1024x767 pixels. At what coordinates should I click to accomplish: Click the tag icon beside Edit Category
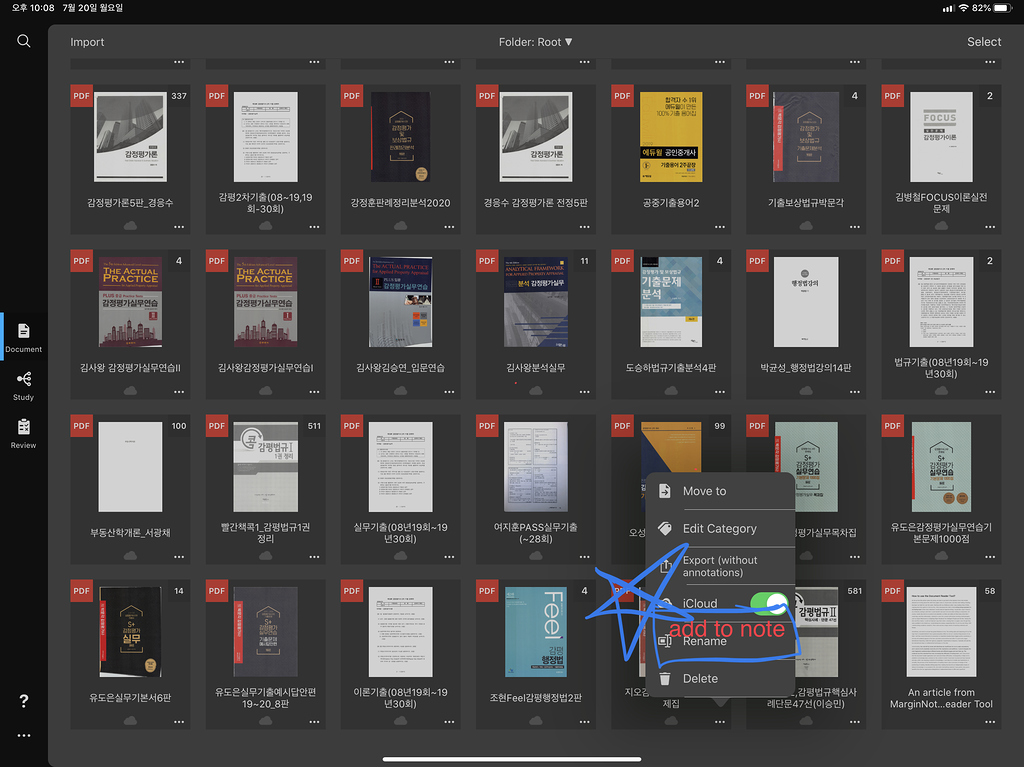click(x=663, y=528)
